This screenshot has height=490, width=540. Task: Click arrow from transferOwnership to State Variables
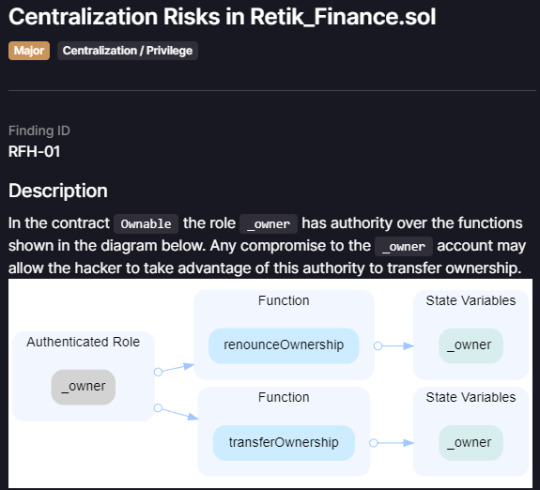[x=392, y=443]
